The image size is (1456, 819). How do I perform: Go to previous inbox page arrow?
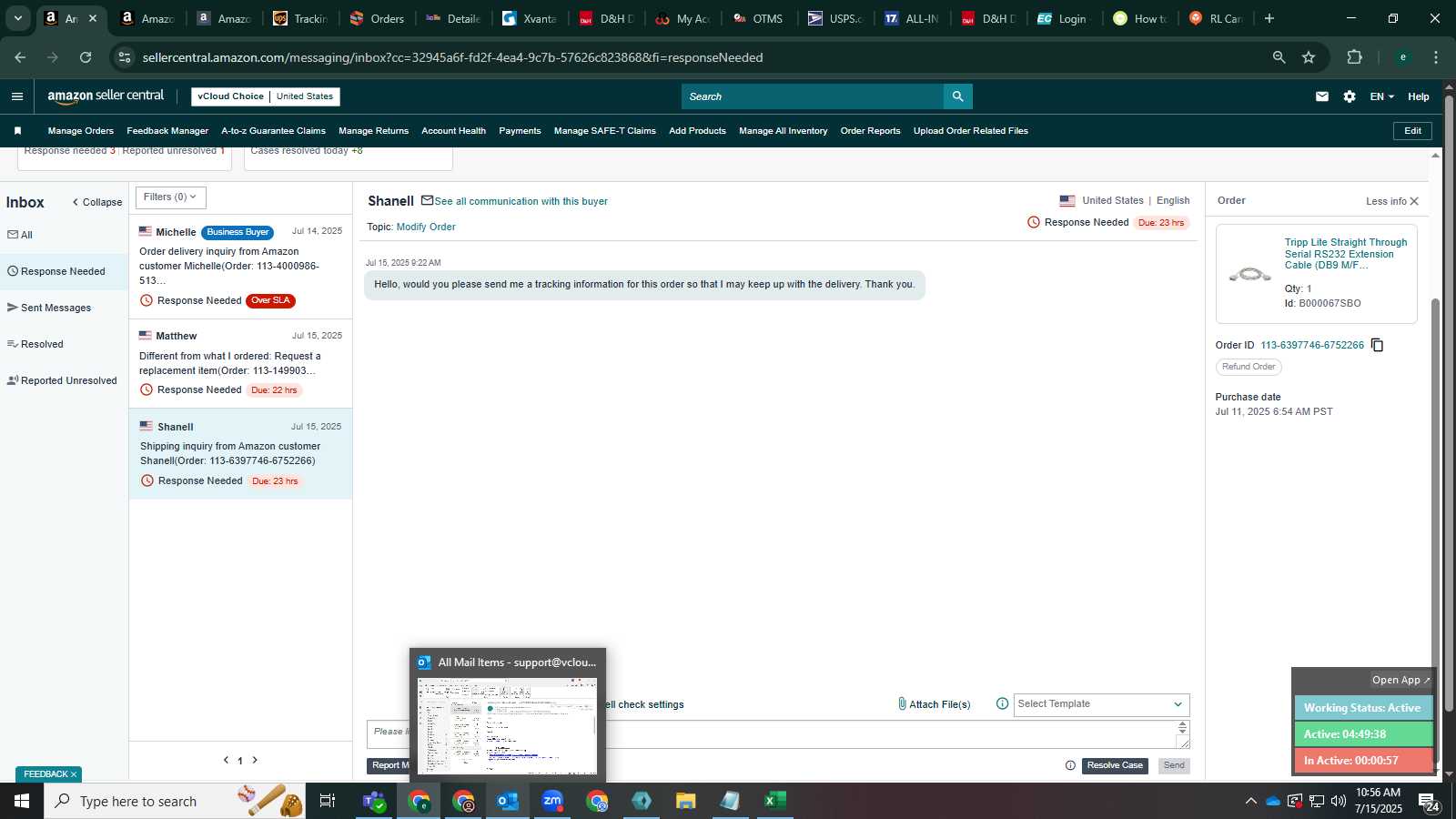226,760
